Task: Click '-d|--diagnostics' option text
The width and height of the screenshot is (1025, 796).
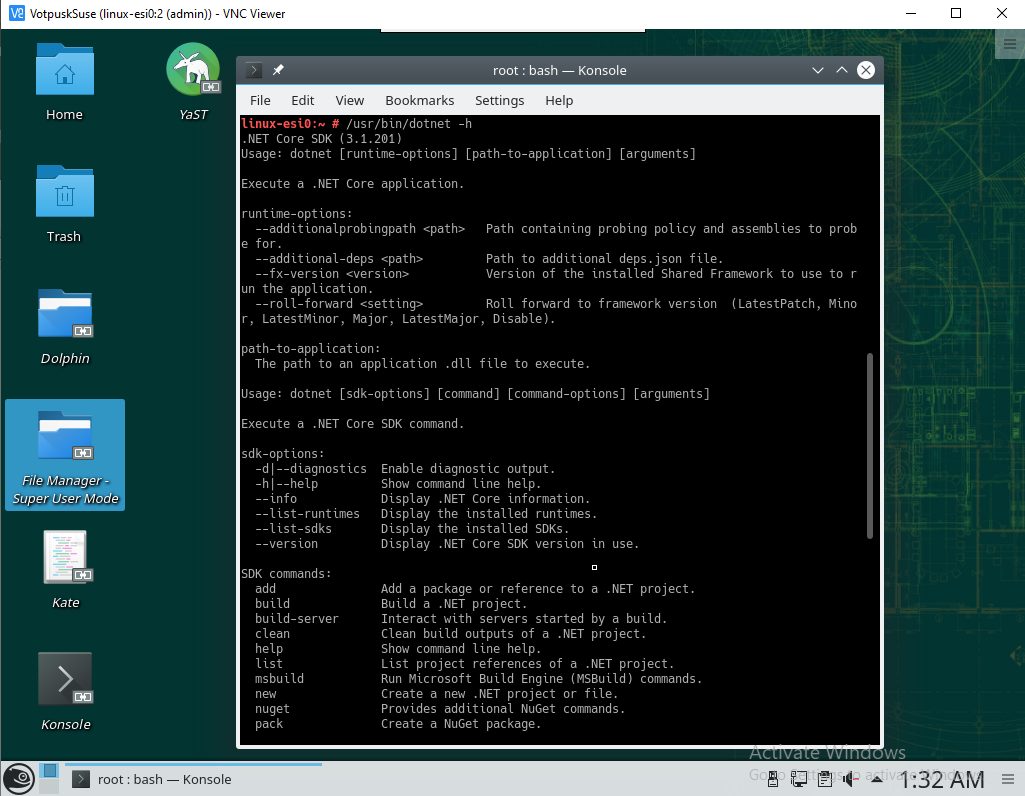Action: click(311, 469)
